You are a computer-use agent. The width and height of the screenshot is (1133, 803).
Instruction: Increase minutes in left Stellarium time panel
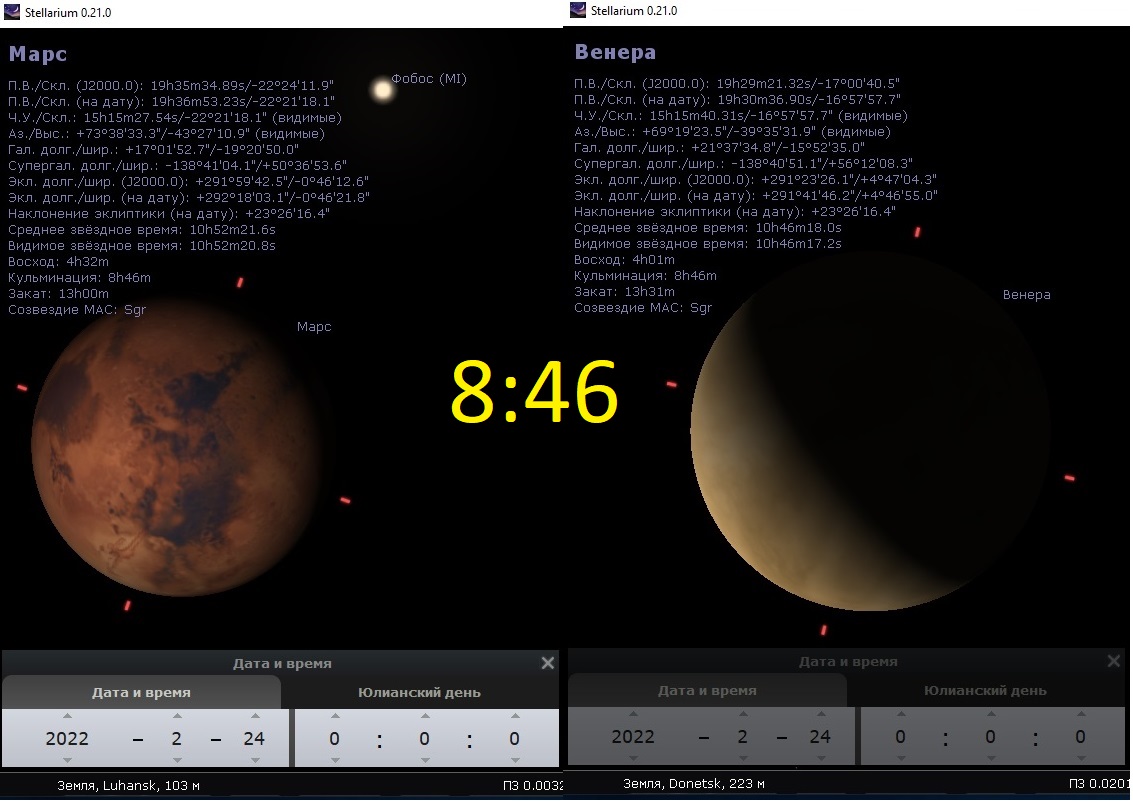pos(425,716)
